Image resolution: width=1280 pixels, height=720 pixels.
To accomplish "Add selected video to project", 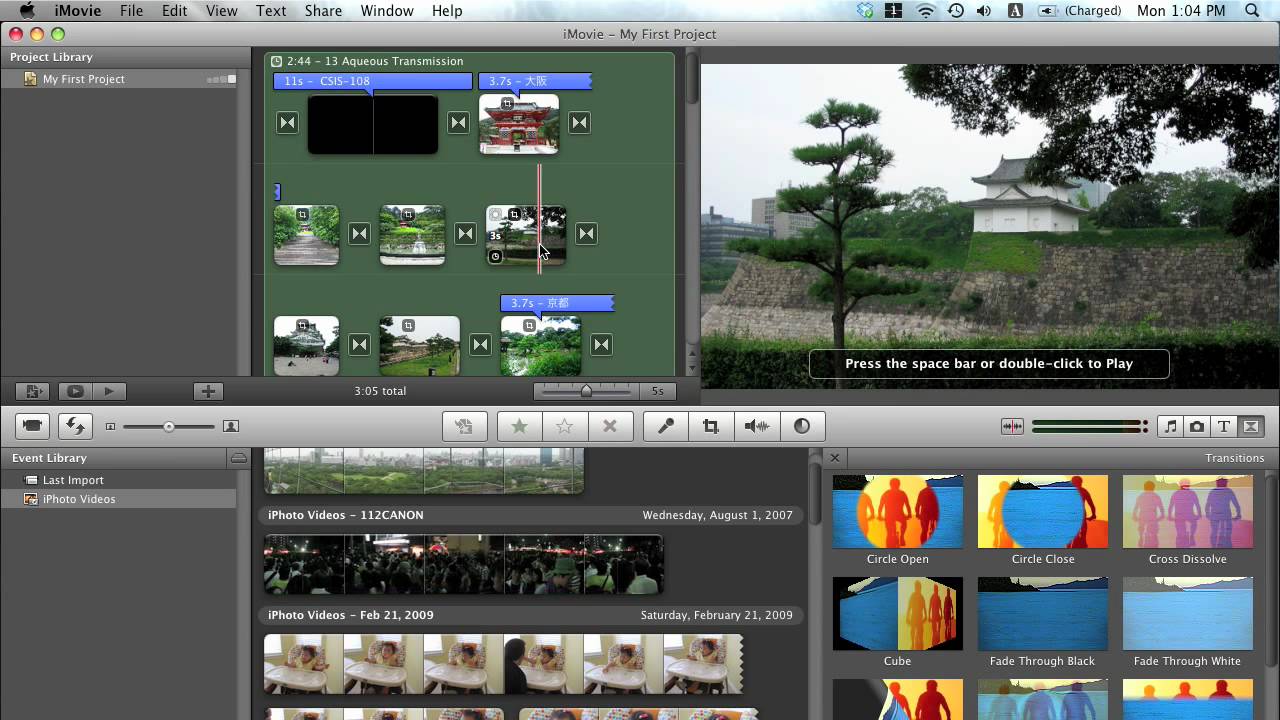I will point(464,426).
